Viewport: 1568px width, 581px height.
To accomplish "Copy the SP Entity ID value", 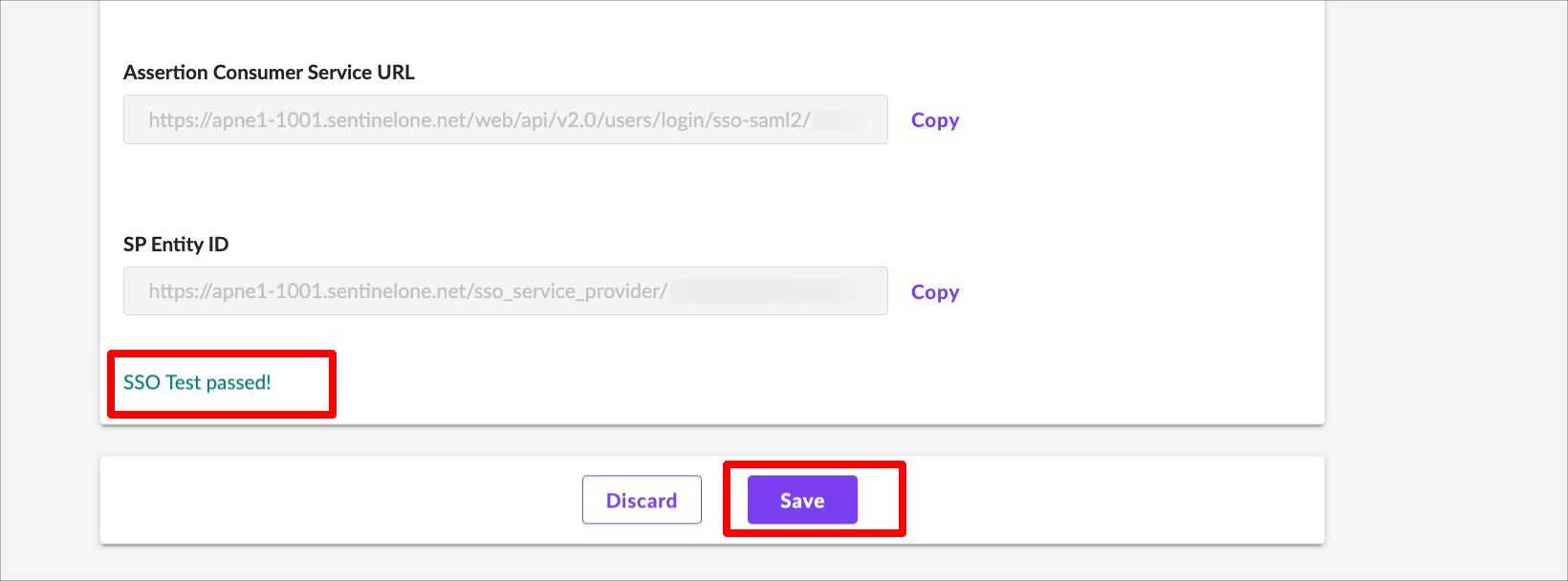I will [934, 292].
